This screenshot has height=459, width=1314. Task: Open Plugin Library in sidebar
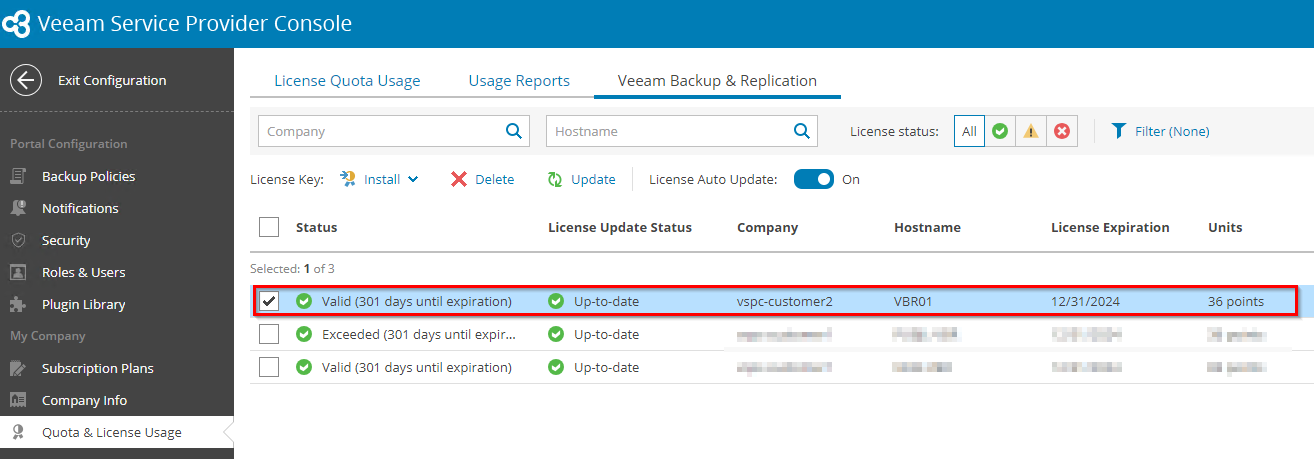[83, 304]
